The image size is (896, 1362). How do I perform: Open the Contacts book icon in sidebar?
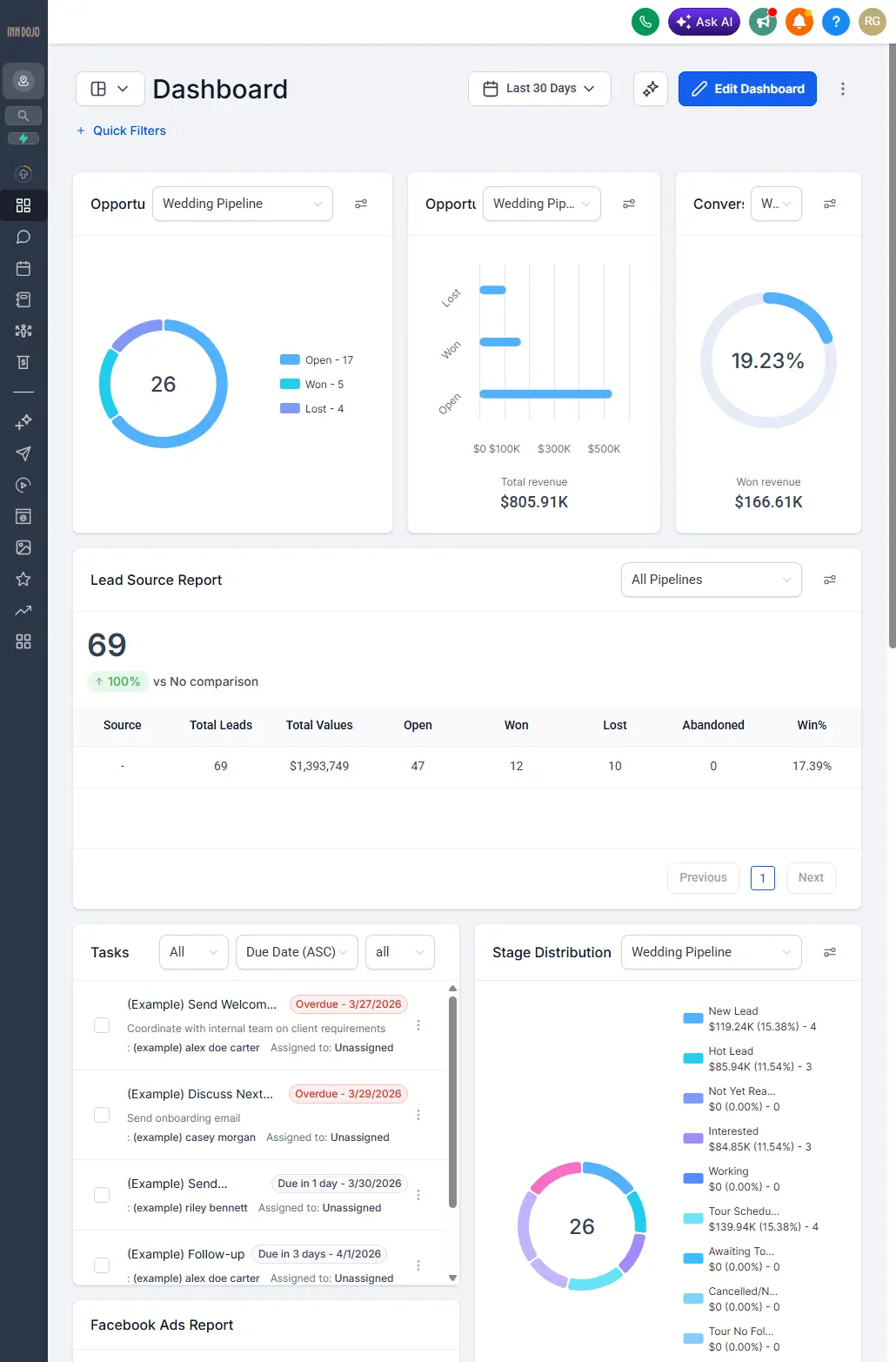[23, 299]
